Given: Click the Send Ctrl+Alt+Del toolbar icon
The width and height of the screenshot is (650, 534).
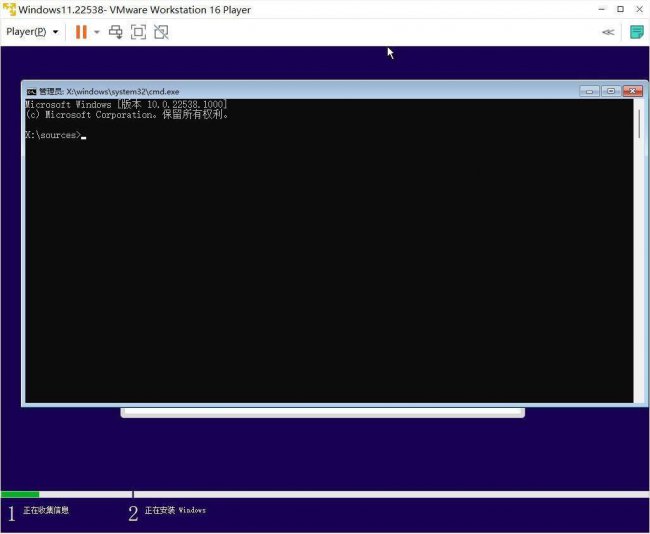Looking at the screenshot, I should pos(116,32).
